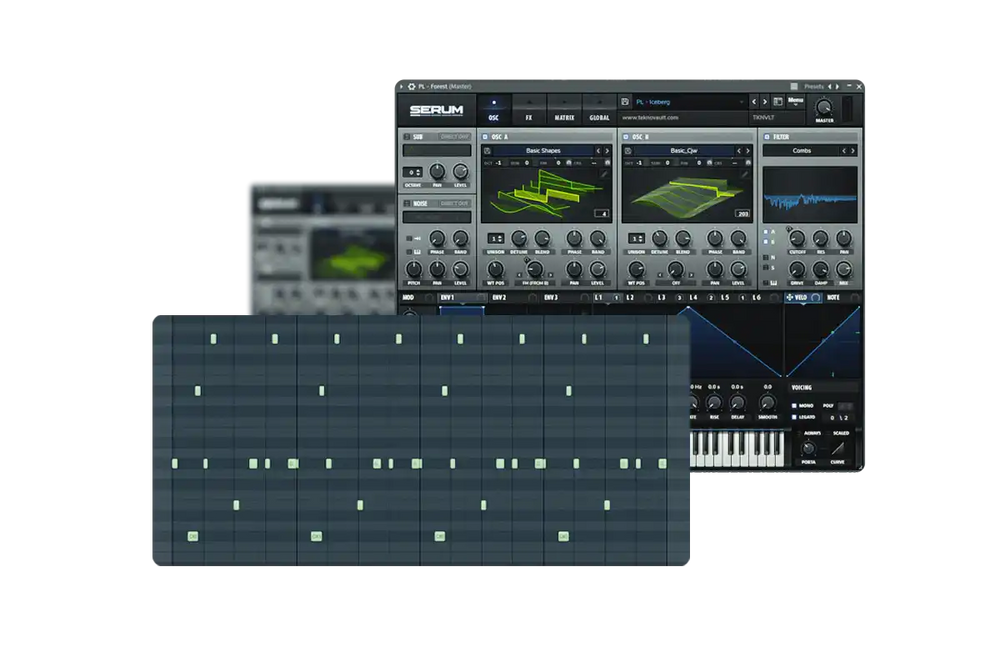Click the Serum logo
This screenshot has width=1000, height=667.
(436, 110)
